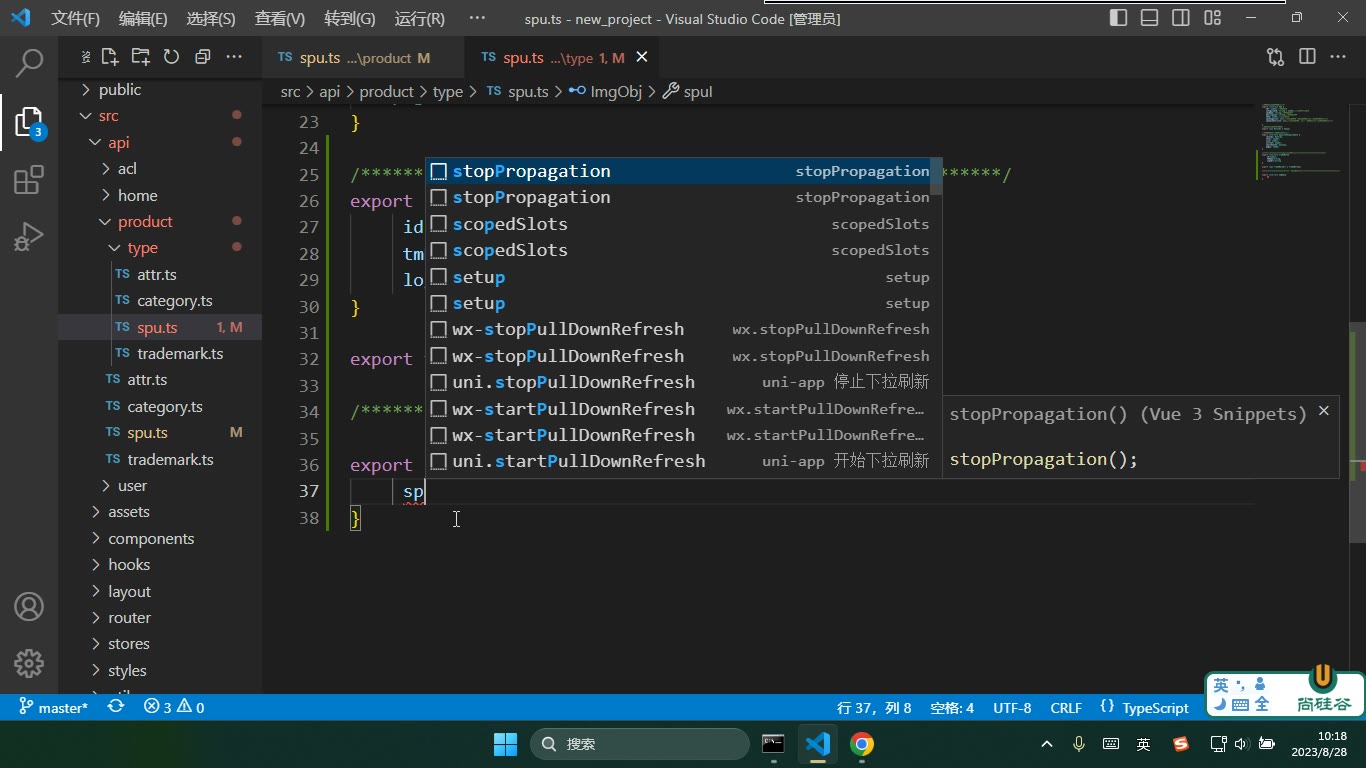Open the Customize Layout control
Viewport: 1366px width, 768px height.
[1212, 17]
